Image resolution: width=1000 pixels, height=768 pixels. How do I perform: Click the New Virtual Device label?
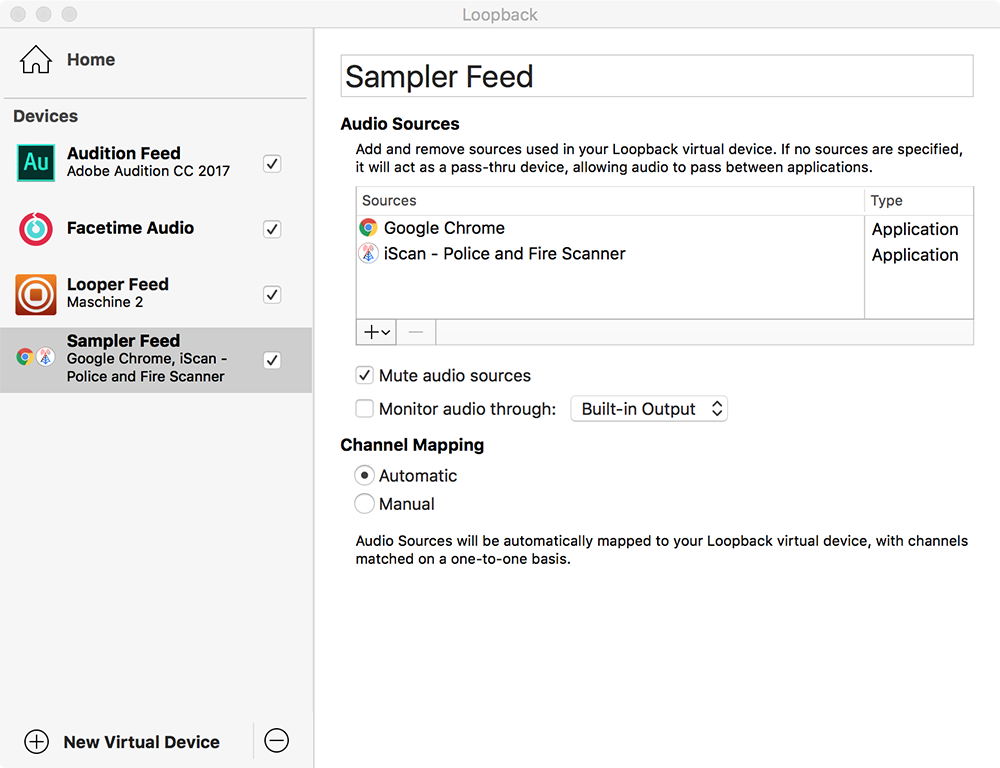coord(142,742)
